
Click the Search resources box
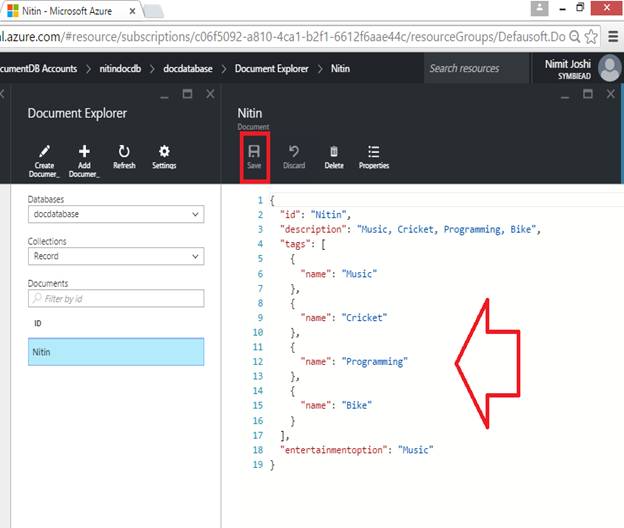[476, 68]
